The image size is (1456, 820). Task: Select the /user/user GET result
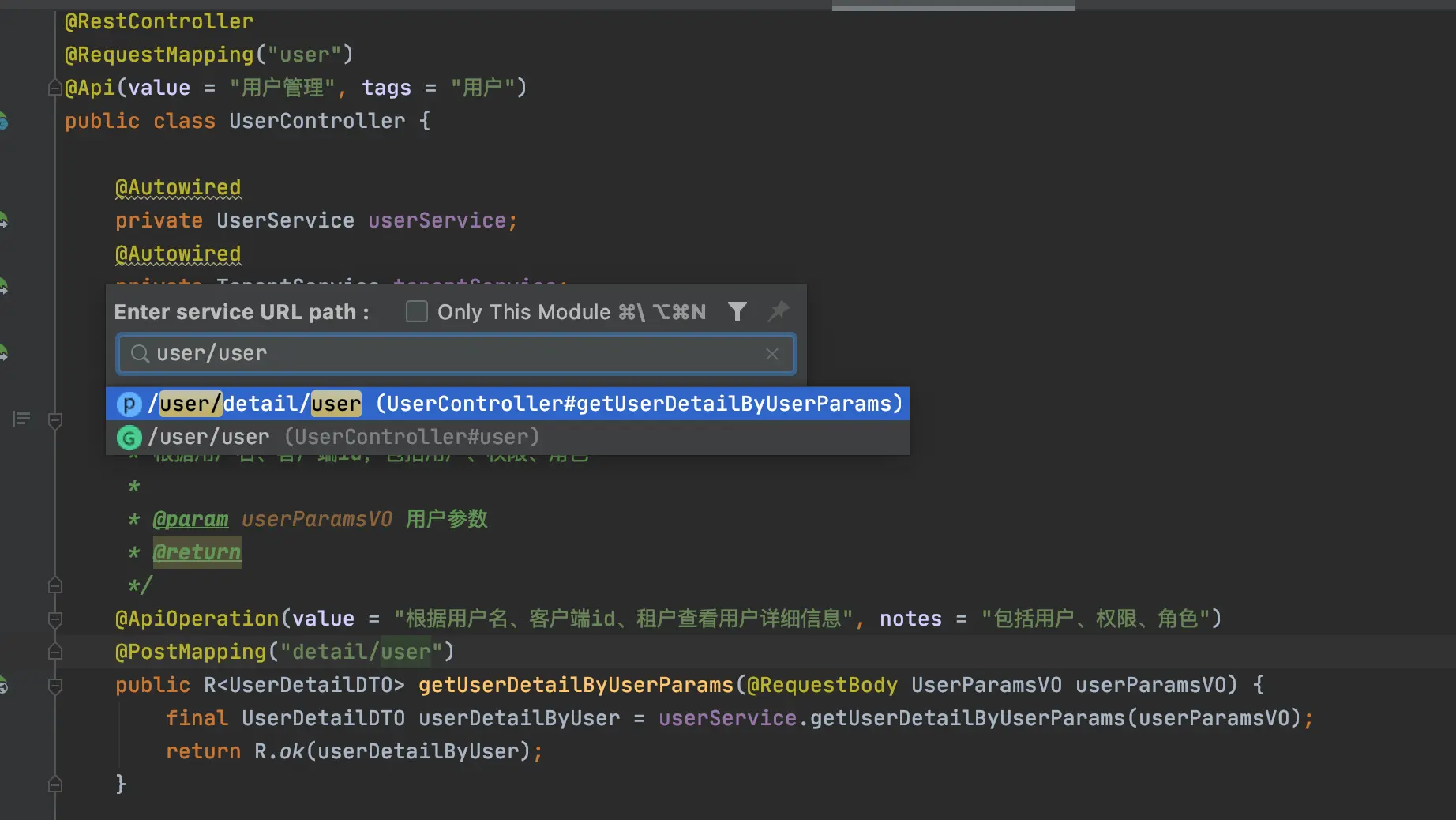click(x=508, y=437)
